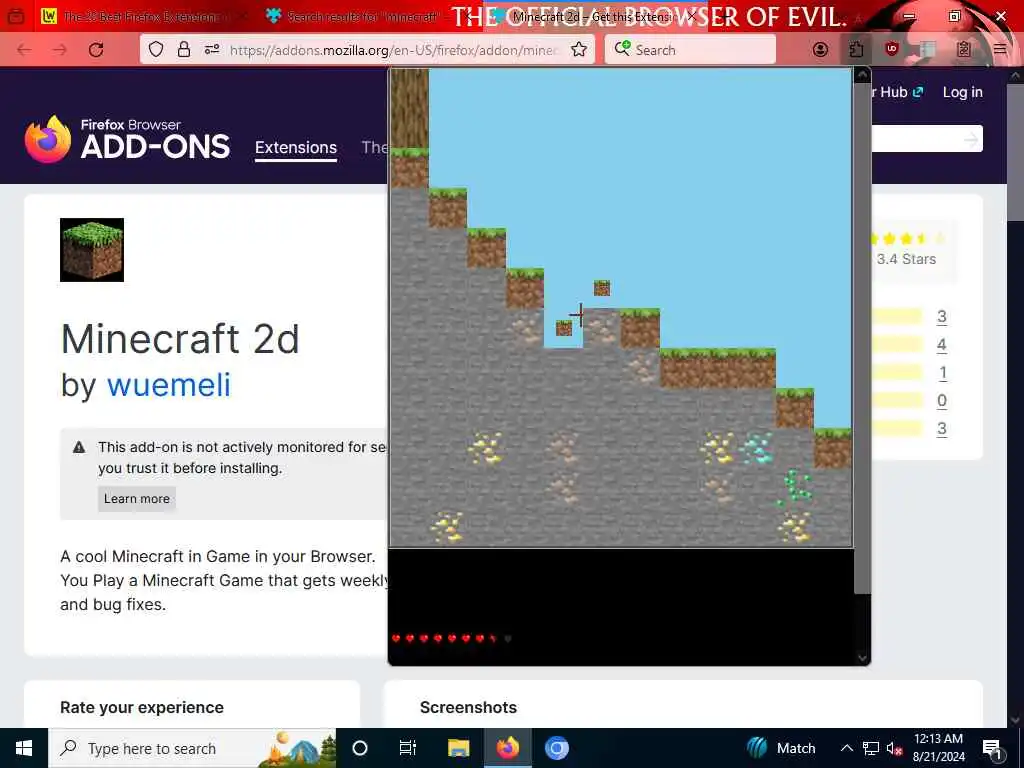Go back to the previous page

tap(24, 50)
